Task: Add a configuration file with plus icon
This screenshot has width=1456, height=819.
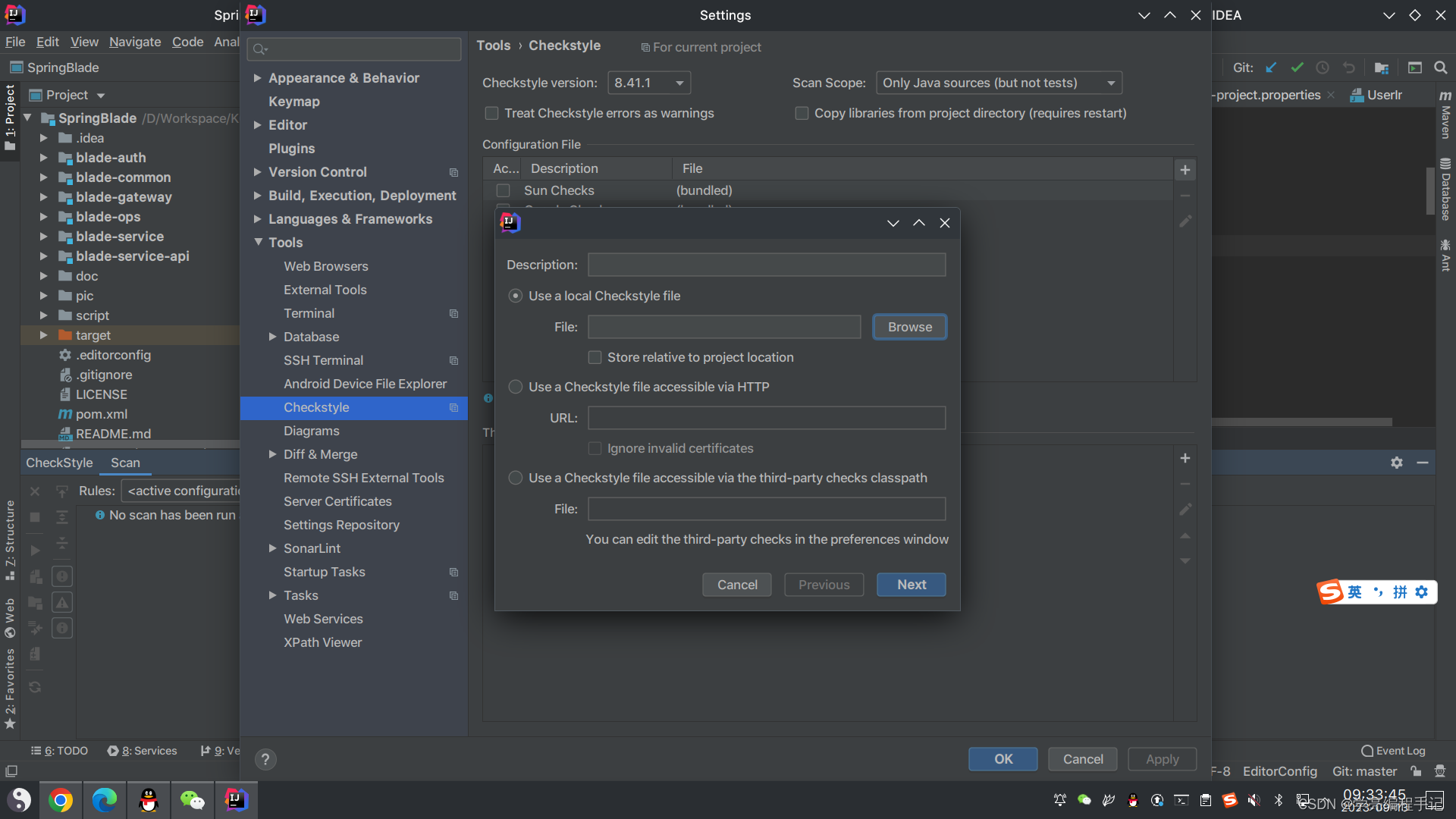Action: click(x=1185, y=170)
